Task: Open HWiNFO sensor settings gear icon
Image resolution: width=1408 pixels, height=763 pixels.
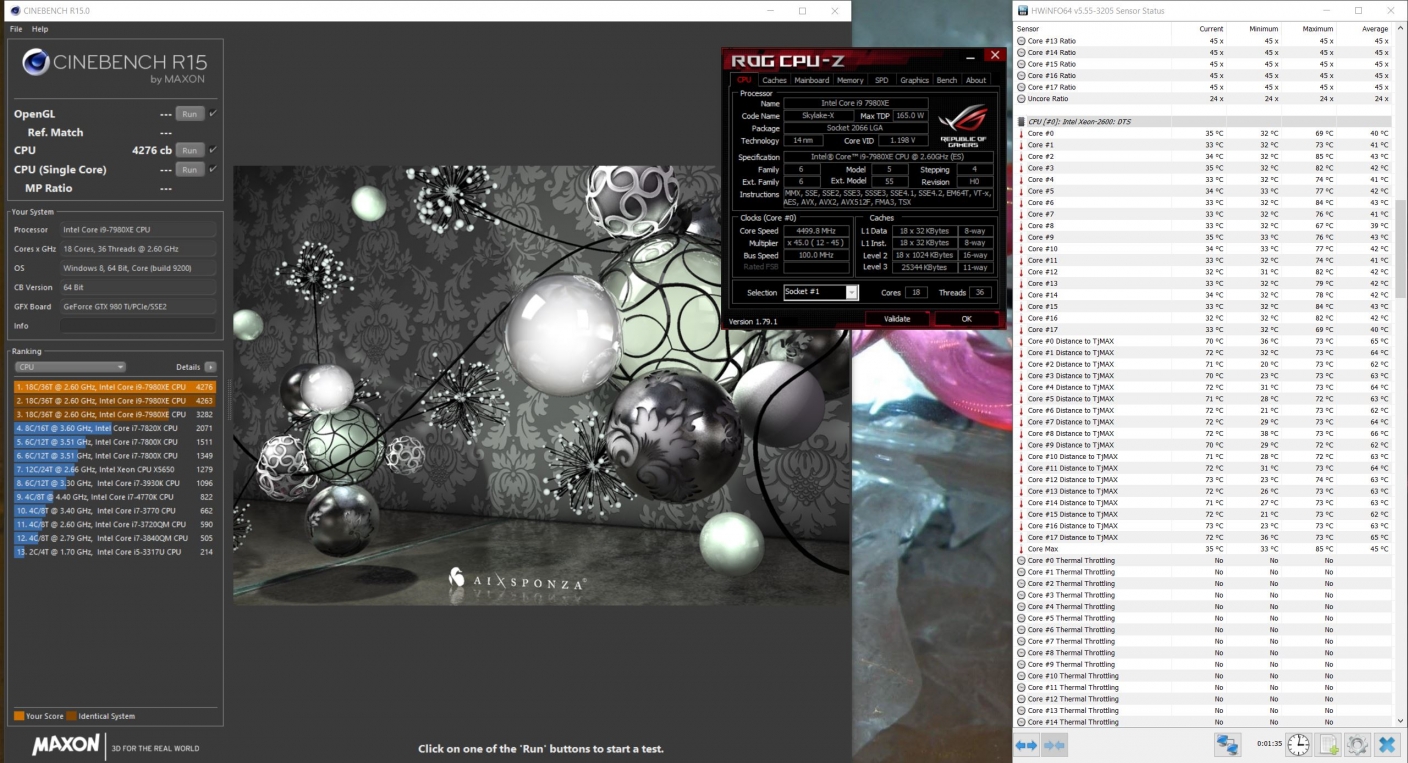Action: coord(1357,745)
